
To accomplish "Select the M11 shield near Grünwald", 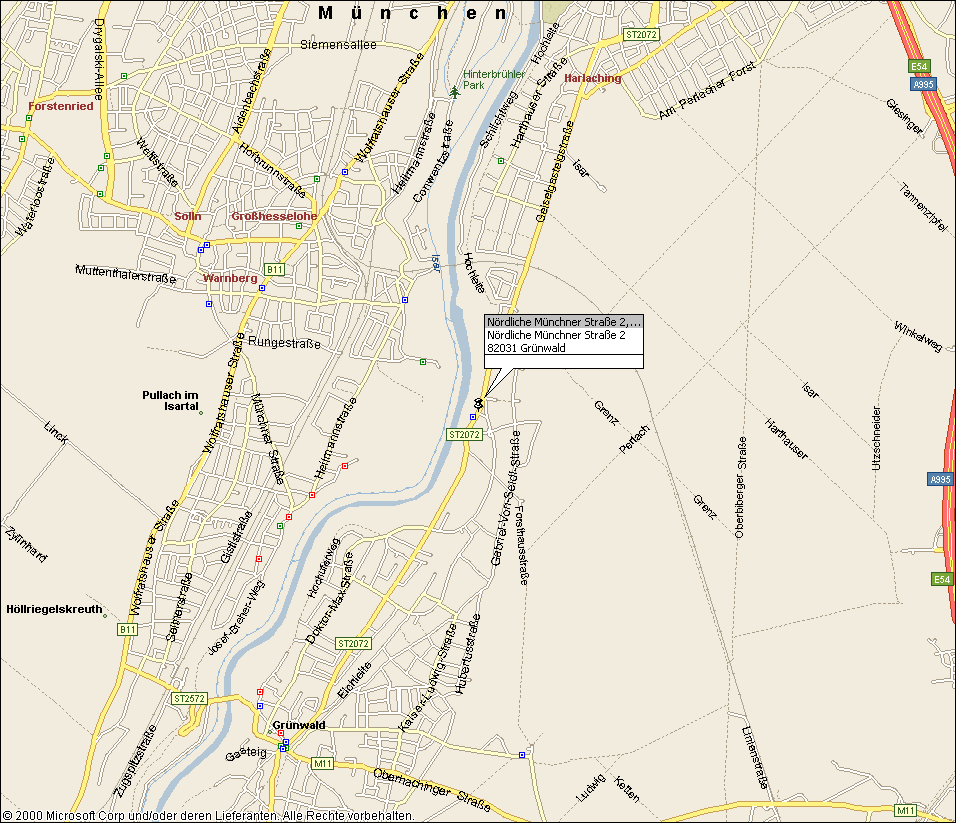I will pyautogui.click(x=323, y=764).
